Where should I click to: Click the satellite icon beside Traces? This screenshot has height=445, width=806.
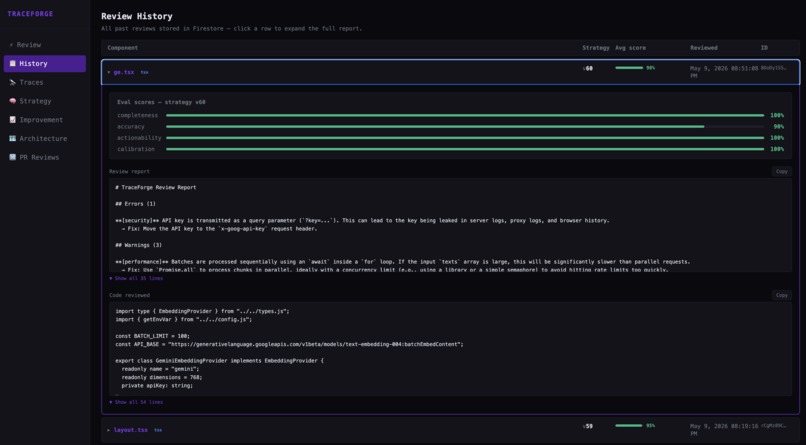point(12,82)
